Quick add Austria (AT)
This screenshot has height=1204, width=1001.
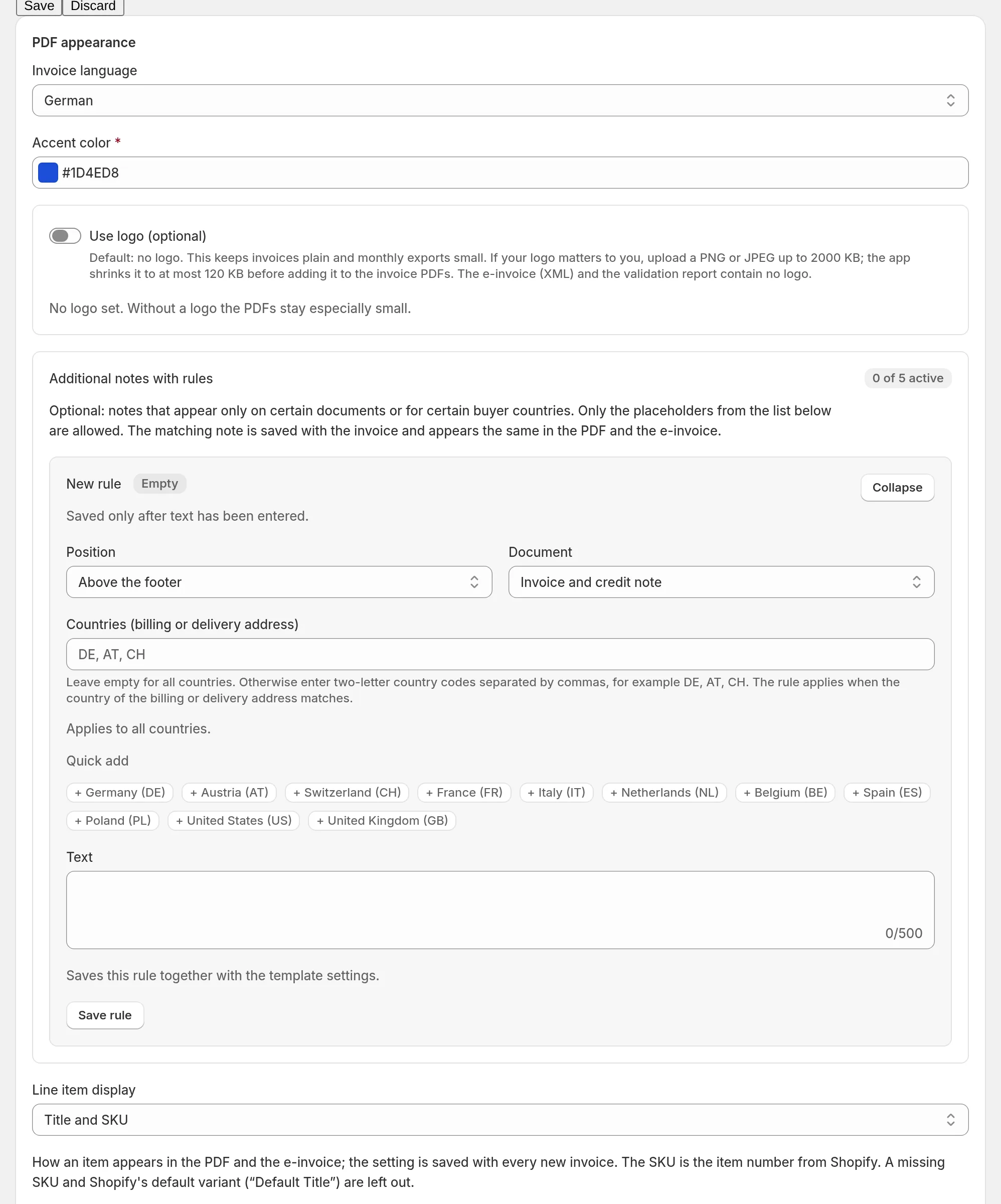pos(229,792)
